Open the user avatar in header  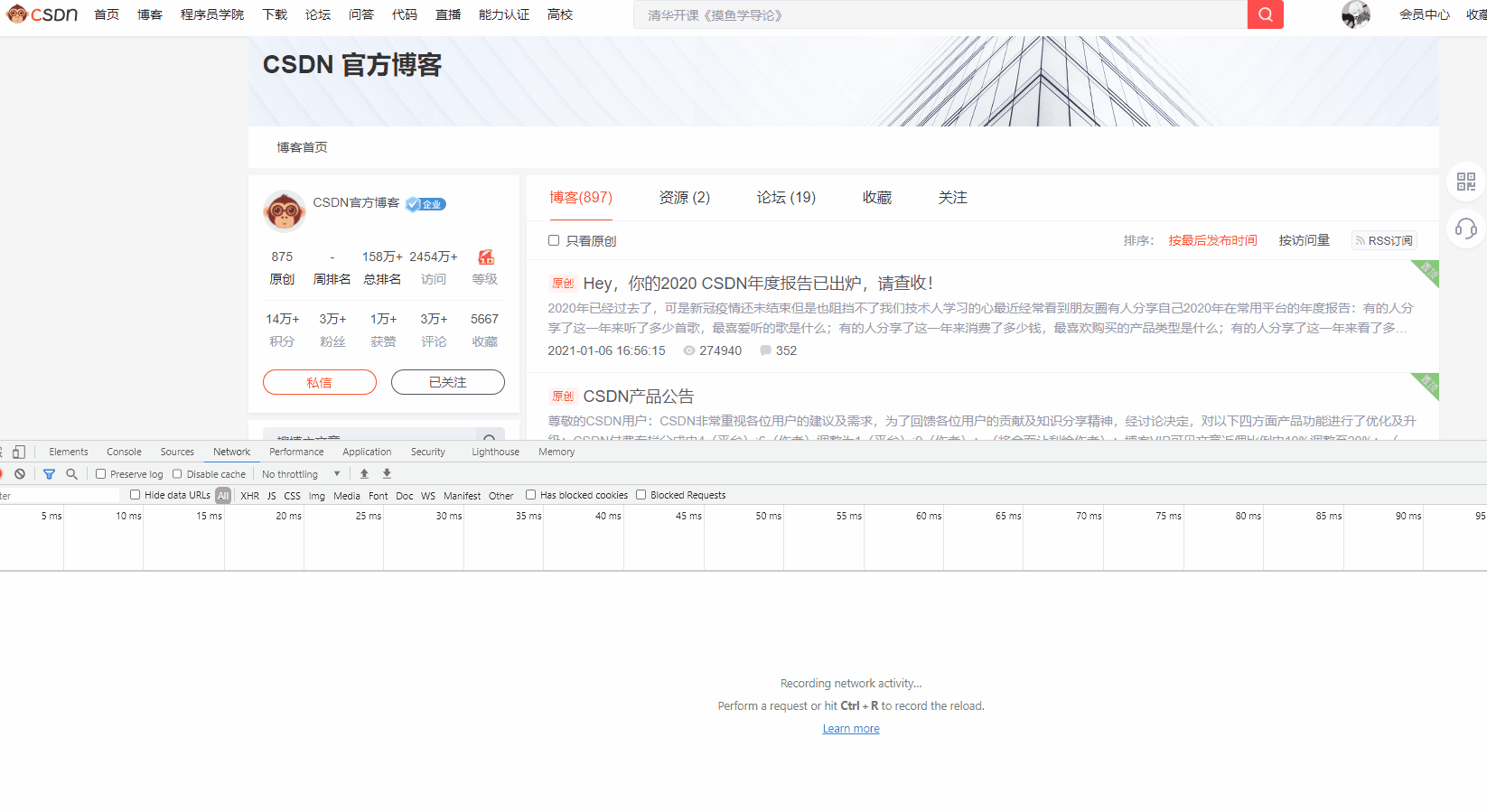[1356, 14]
